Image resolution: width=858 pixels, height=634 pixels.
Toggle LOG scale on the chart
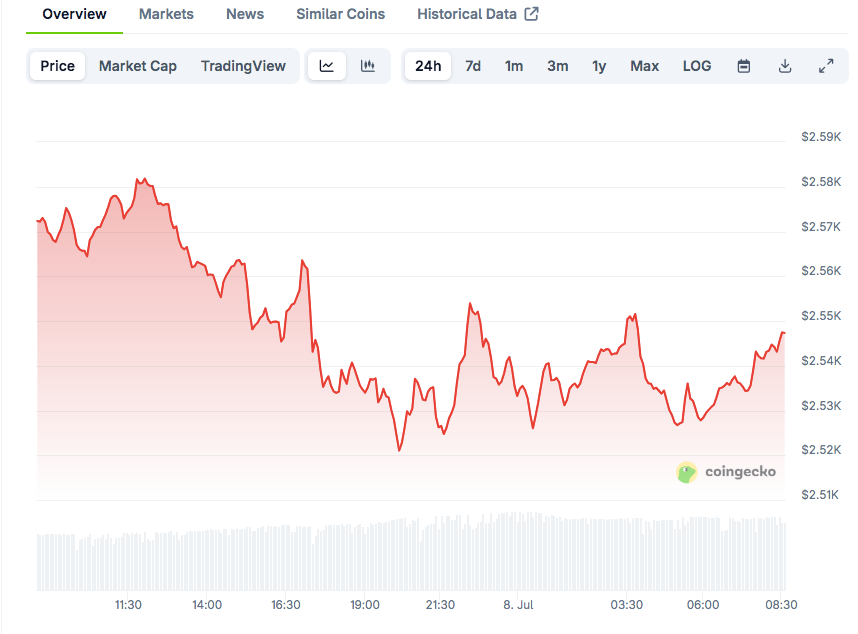(697, 66)
